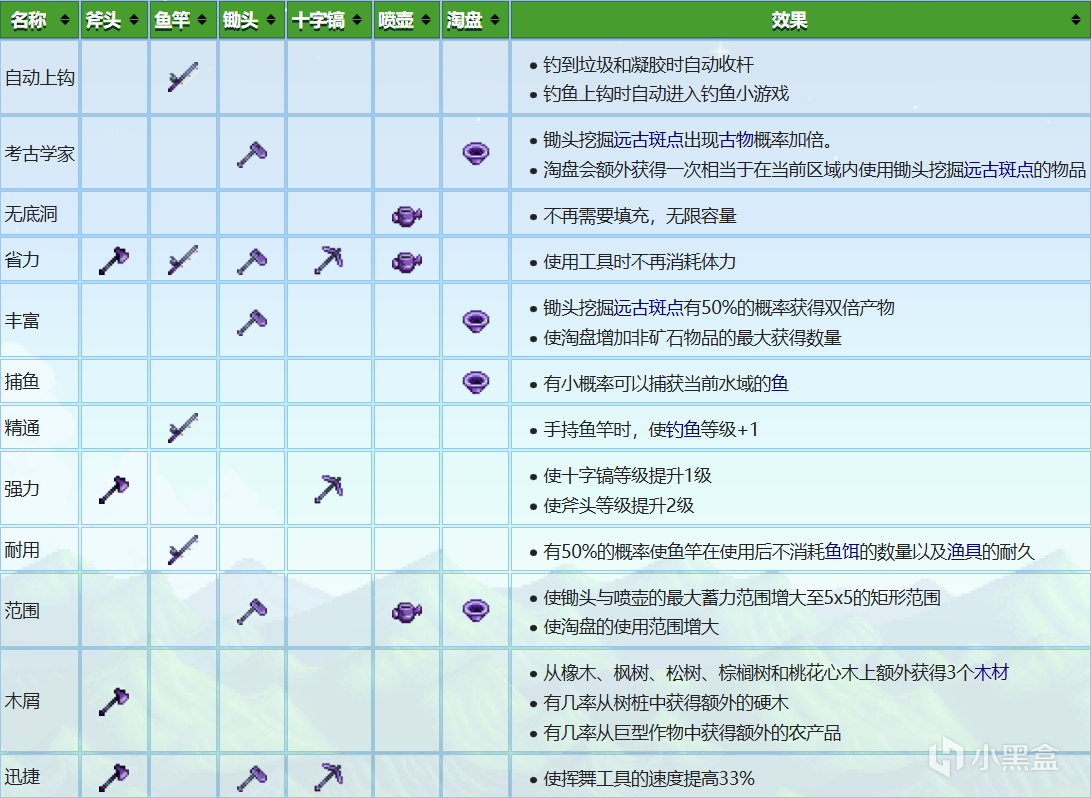The width and height of the screenshot is (1091, 798).
Task: Click the axe icon in 木屑 row
Action: coord(114,701)
